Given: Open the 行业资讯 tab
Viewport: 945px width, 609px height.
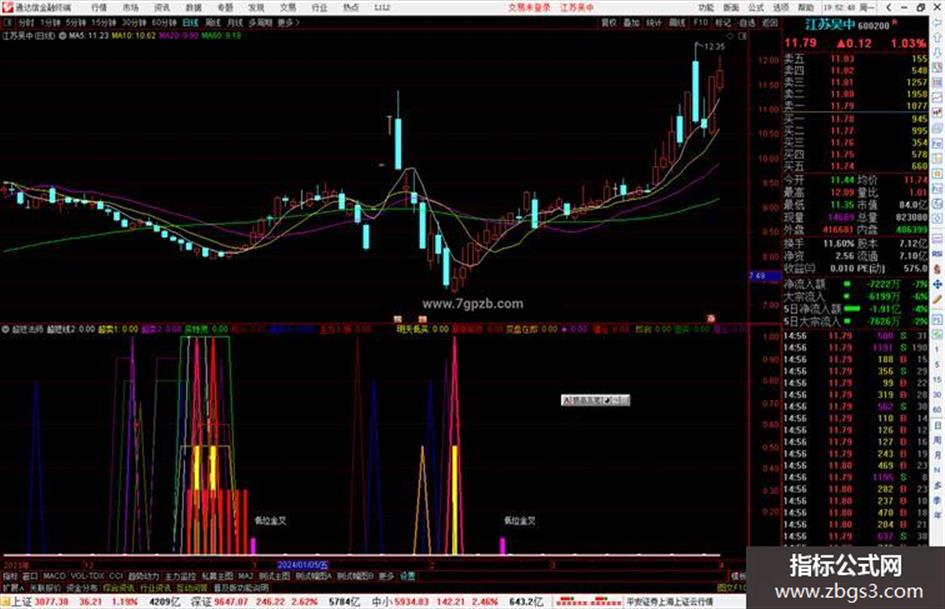Looking at the screenshot, I should tap(155, 587).
